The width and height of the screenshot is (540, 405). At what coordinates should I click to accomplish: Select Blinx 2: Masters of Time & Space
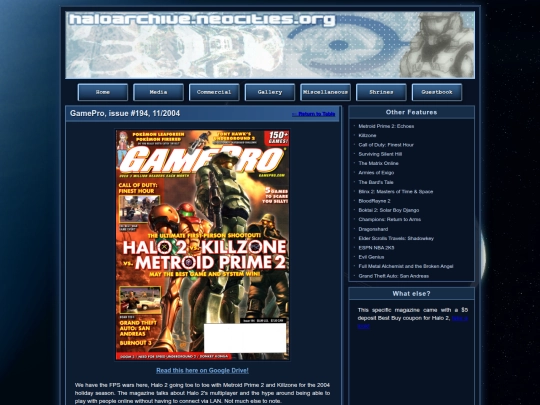pyautogui.click(x=396, y=191)
